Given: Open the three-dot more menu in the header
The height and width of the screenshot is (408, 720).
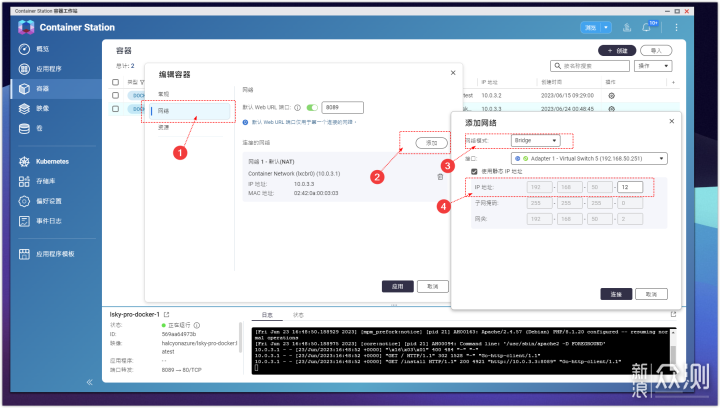Looking at the screenshot, I should click(676, 28).
